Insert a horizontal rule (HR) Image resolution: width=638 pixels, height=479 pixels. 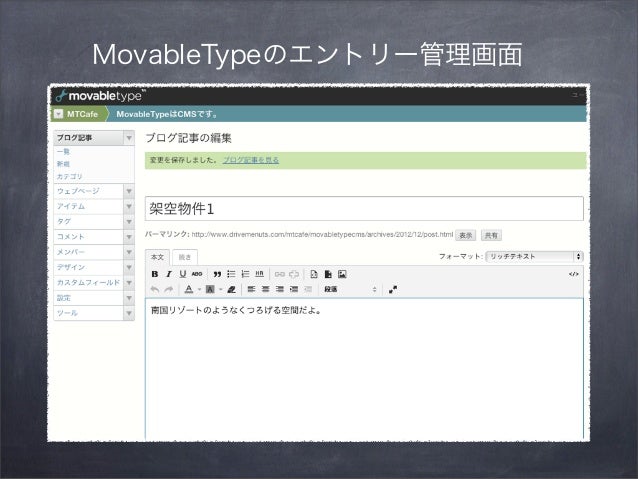click(x=259, y=274)
